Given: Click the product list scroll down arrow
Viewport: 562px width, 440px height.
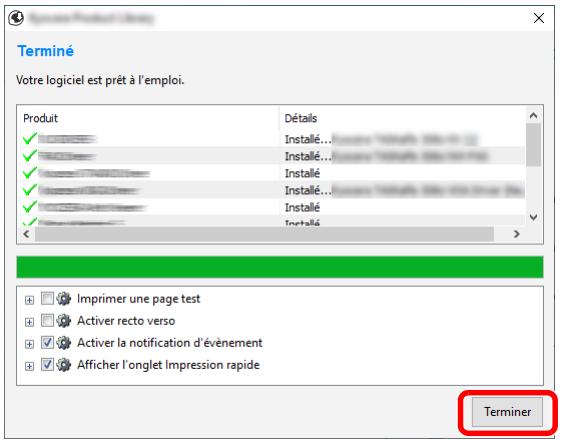Looking at the screenshot, I should [x=533, y=217].
